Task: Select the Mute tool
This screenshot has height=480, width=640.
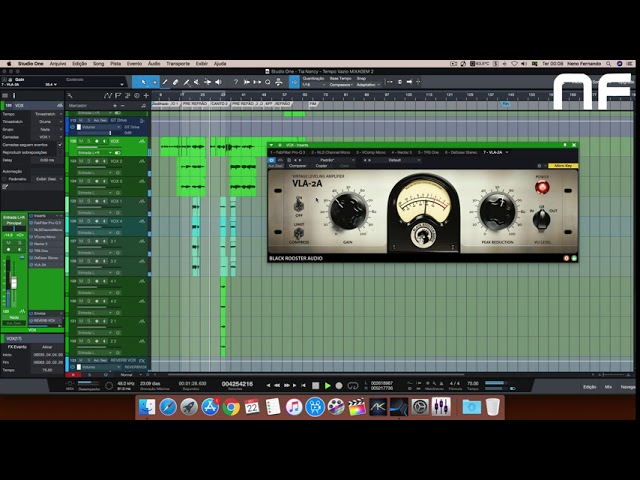Action: coord(197,82)
